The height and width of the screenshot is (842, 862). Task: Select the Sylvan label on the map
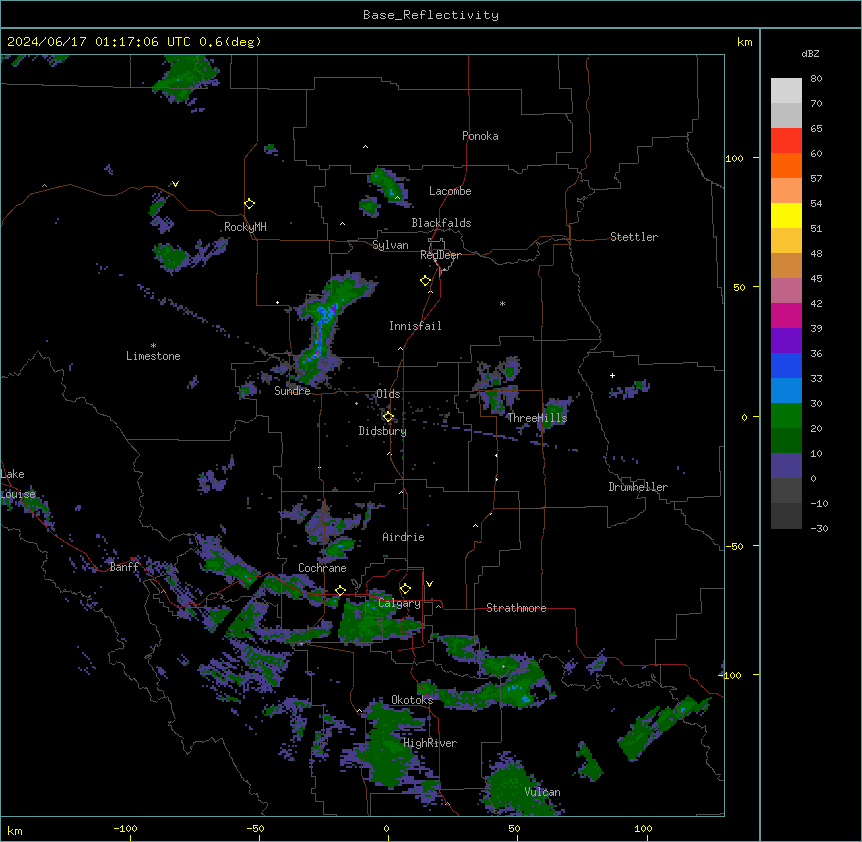pyautogui.click(x=390, y=245)
